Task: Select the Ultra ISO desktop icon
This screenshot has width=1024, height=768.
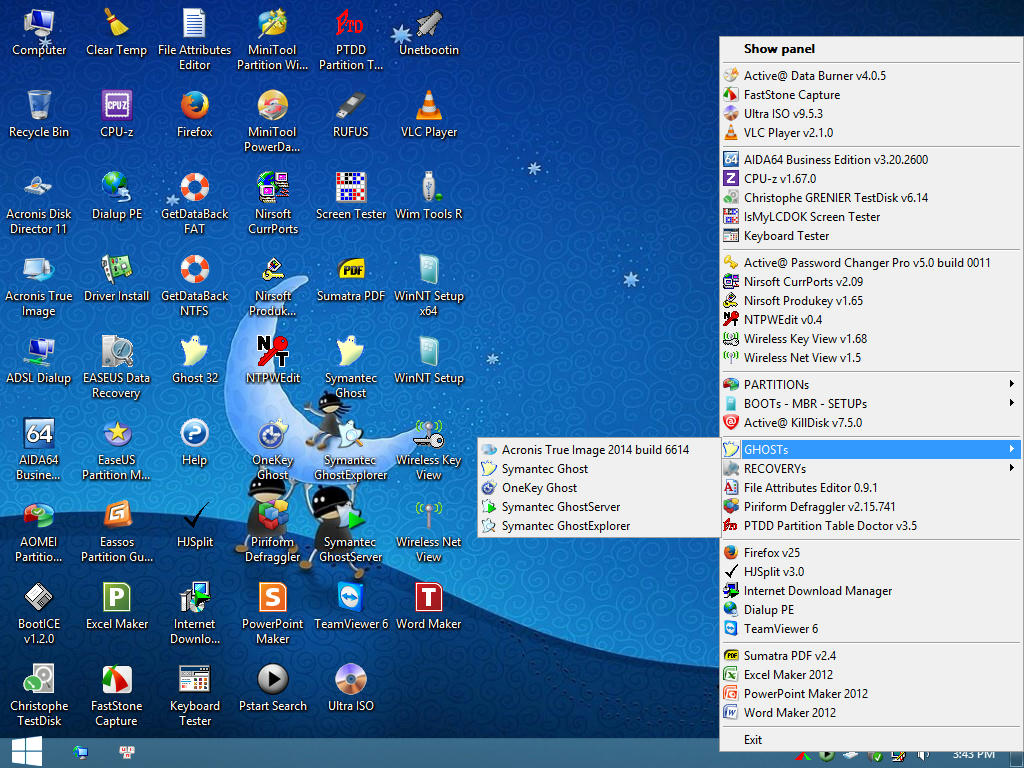Action: pyautogui.click(x=351, y=688)
